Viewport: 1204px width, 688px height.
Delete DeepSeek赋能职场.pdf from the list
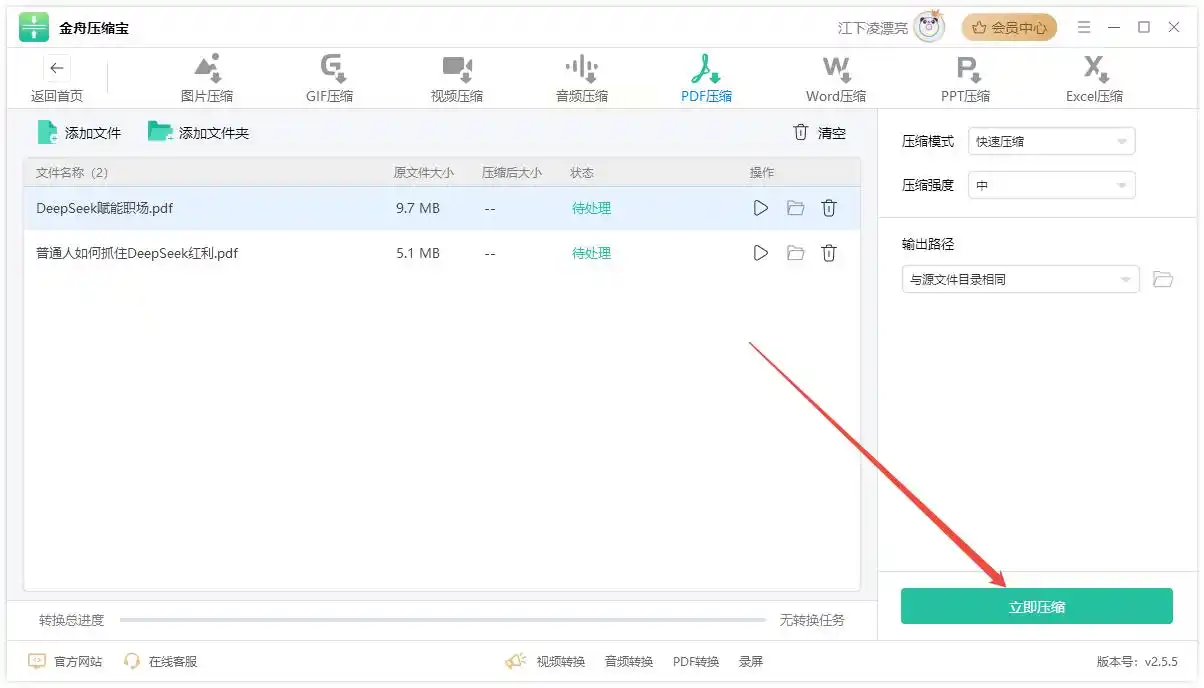coord(829,208)
